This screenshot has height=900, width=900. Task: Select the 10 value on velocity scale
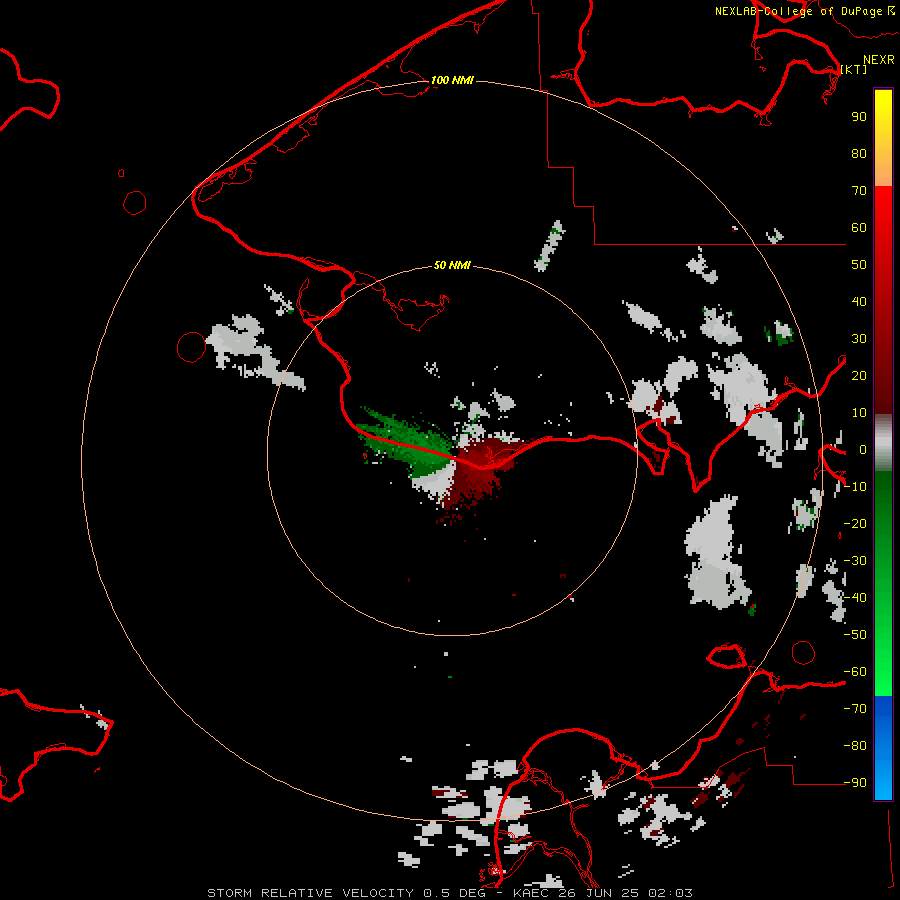click(x=859, y=413)
